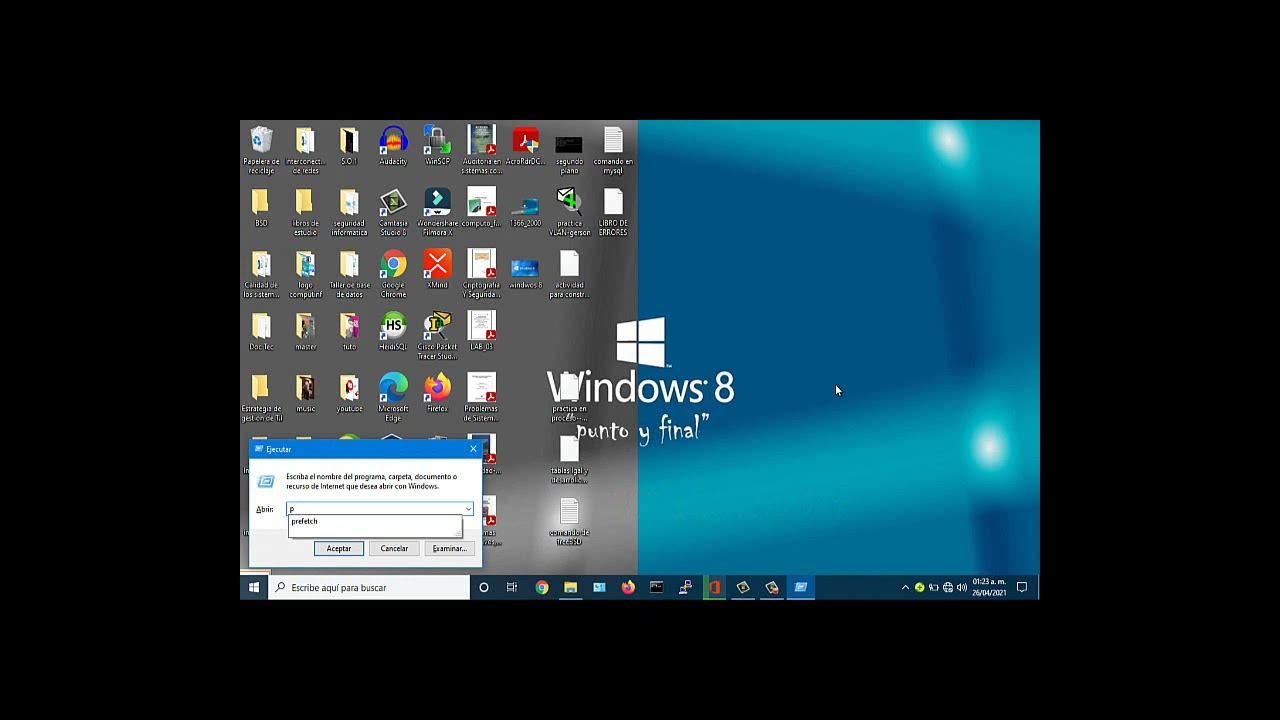1280x720 pixels.
Task: Select the LAB_03 PDF file
Action: (481, 332)
